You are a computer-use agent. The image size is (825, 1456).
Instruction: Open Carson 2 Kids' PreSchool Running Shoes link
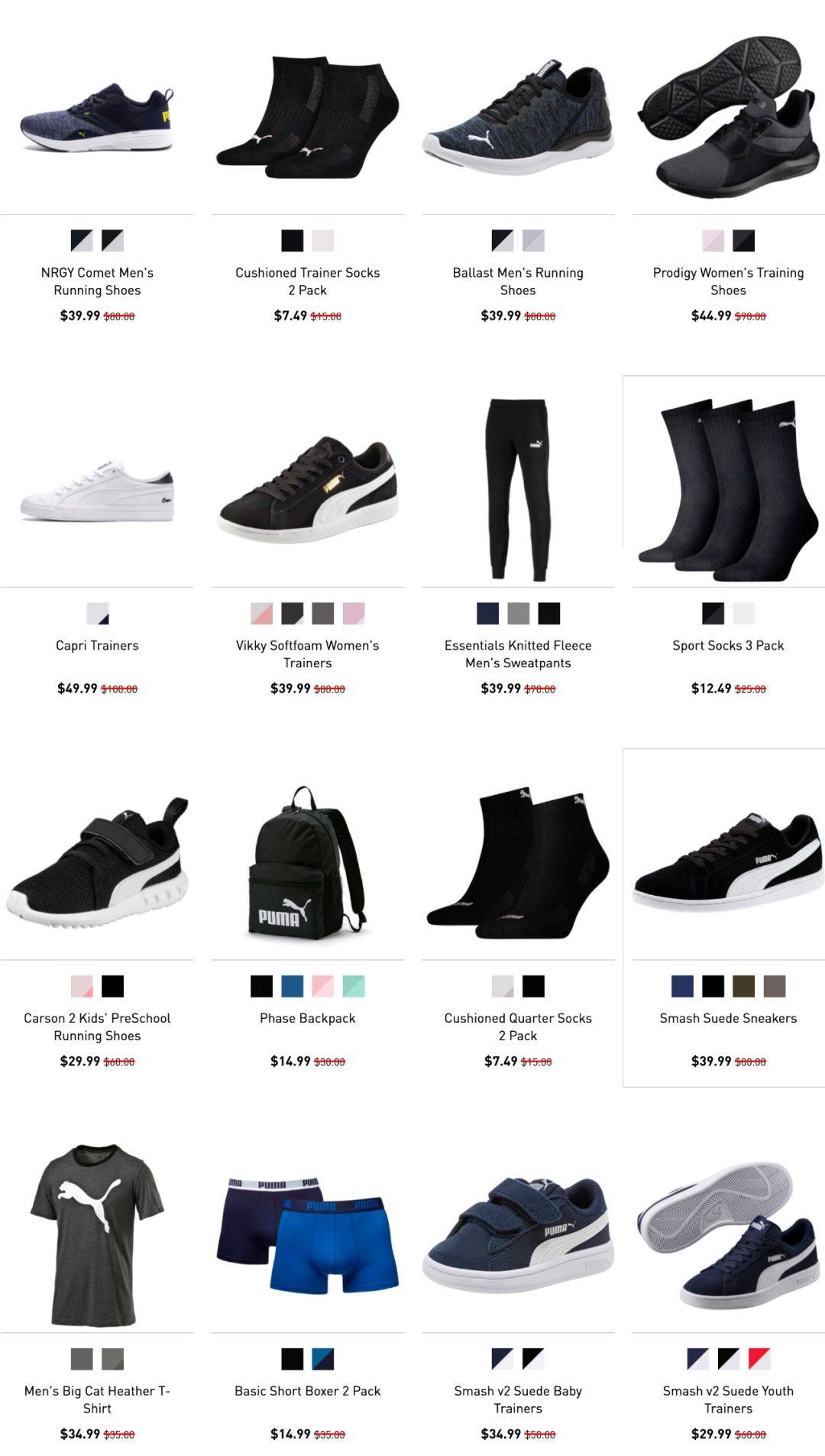(x=97, y=1026)
